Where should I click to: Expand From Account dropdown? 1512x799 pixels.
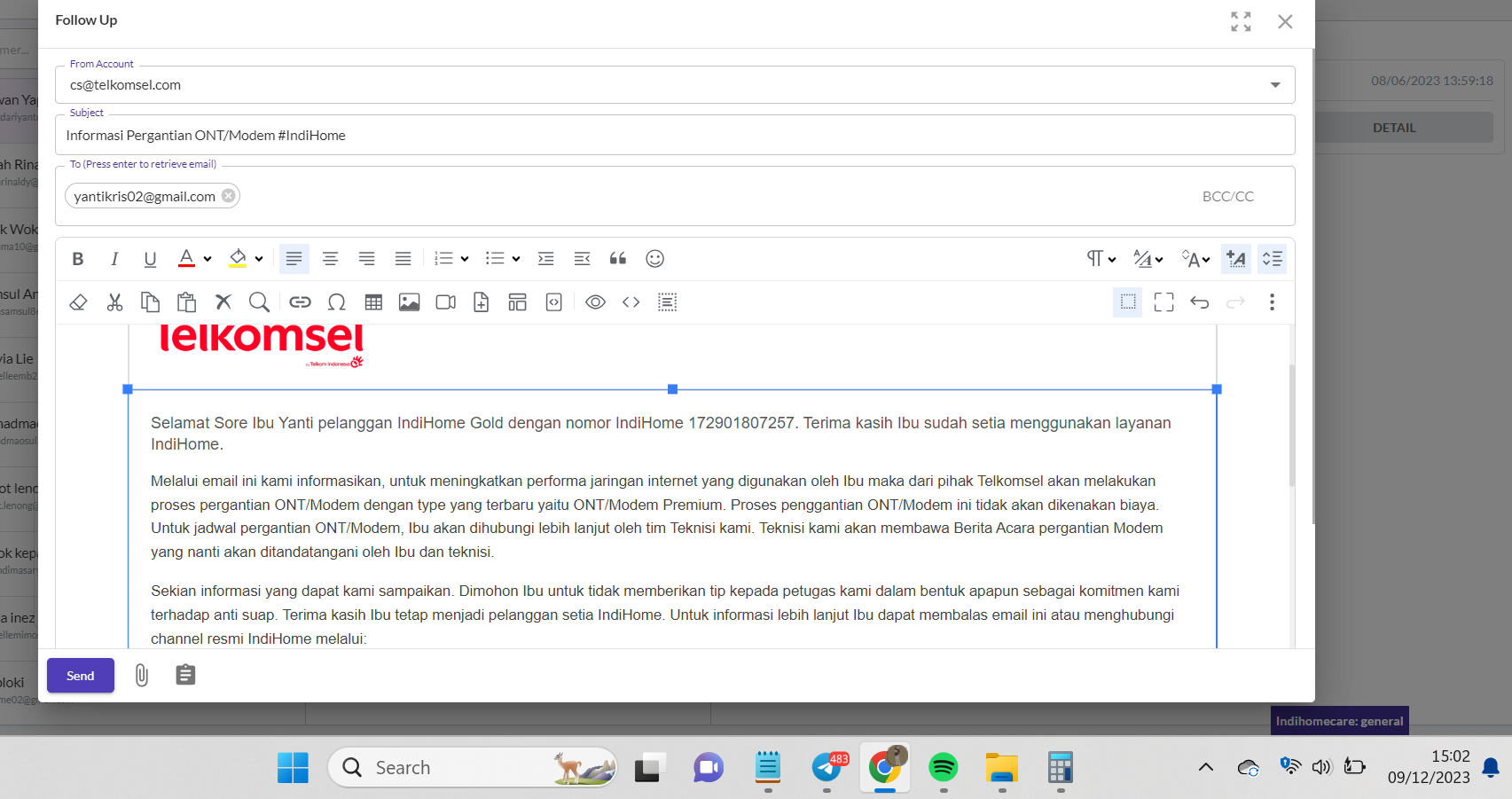(x=1275, y=85)
